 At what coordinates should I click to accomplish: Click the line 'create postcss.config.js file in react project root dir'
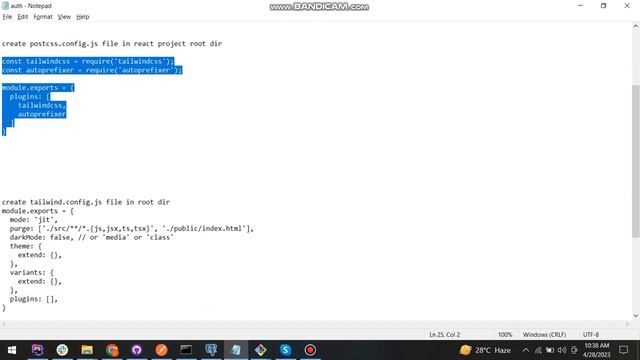click(112, 44)
